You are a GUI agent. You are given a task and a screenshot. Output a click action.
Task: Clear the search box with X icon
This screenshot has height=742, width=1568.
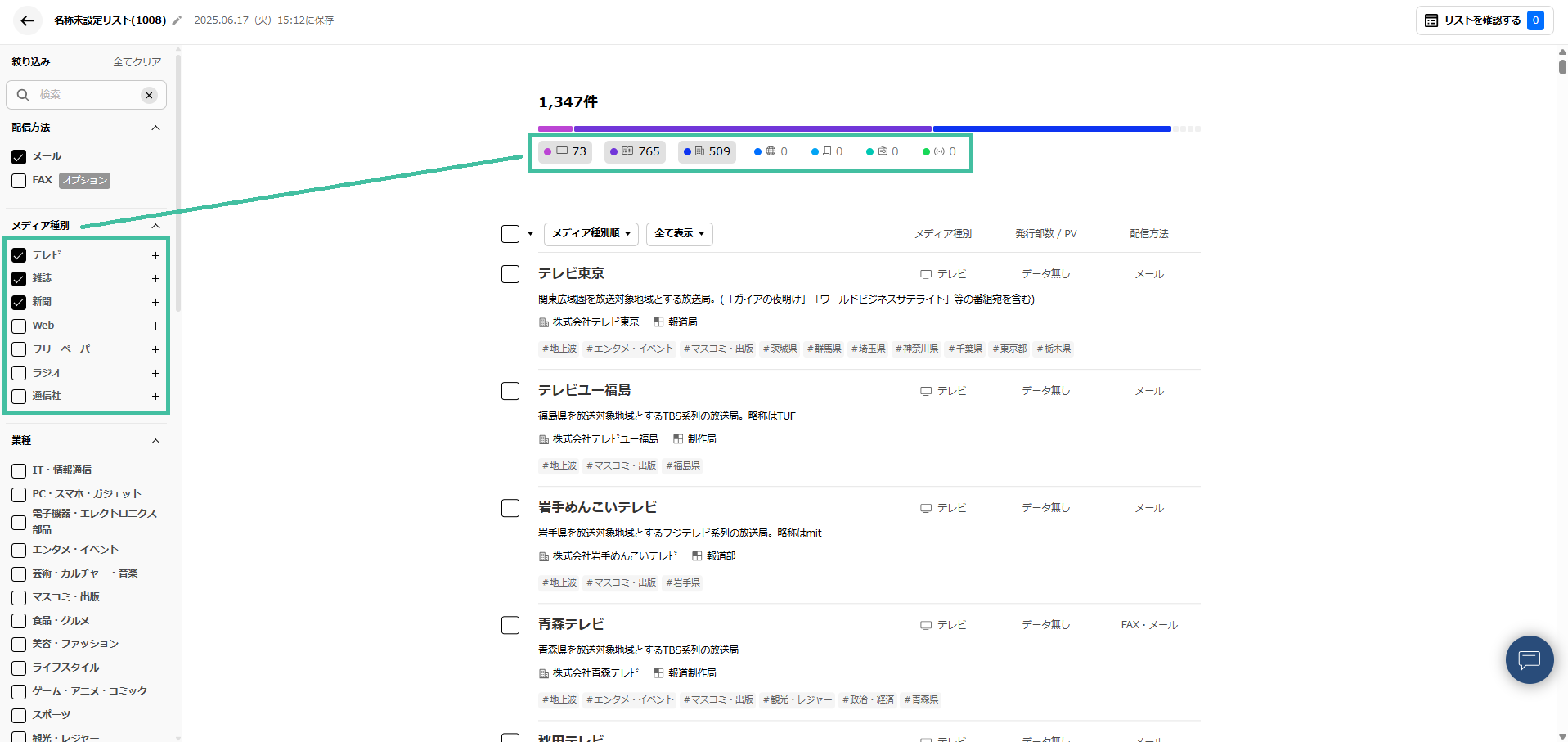coord(149,95)
